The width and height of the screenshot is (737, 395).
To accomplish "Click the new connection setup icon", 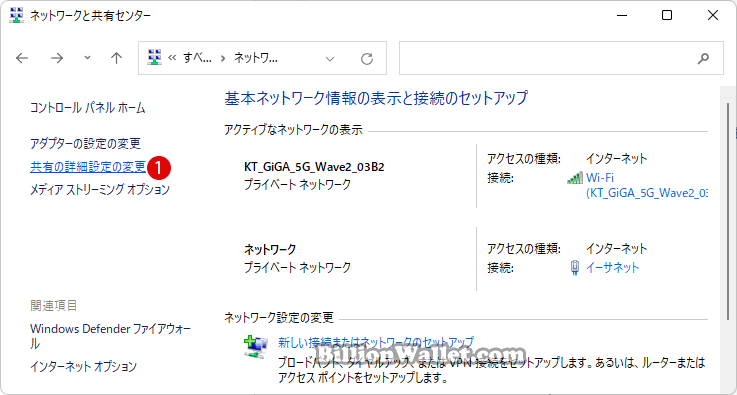I will tap(256, 347).
